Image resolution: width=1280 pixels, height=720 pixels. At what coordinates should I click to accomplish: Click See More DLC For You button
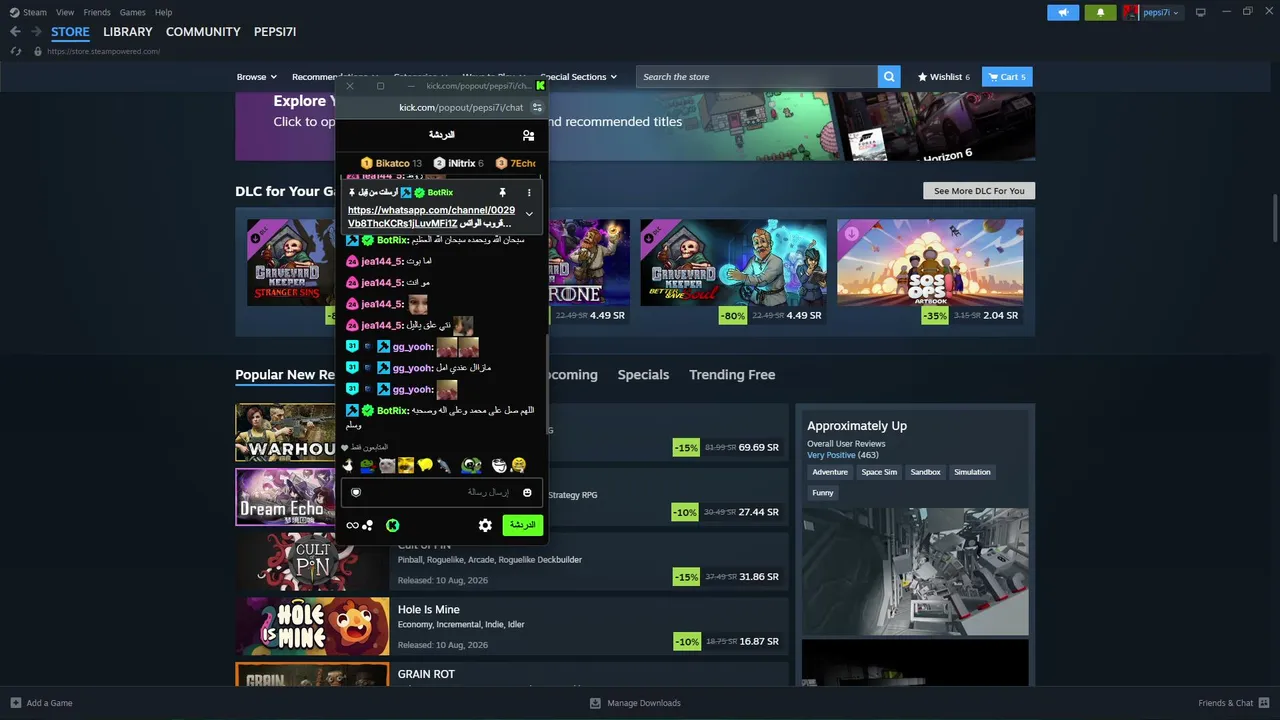coord(979,191)
